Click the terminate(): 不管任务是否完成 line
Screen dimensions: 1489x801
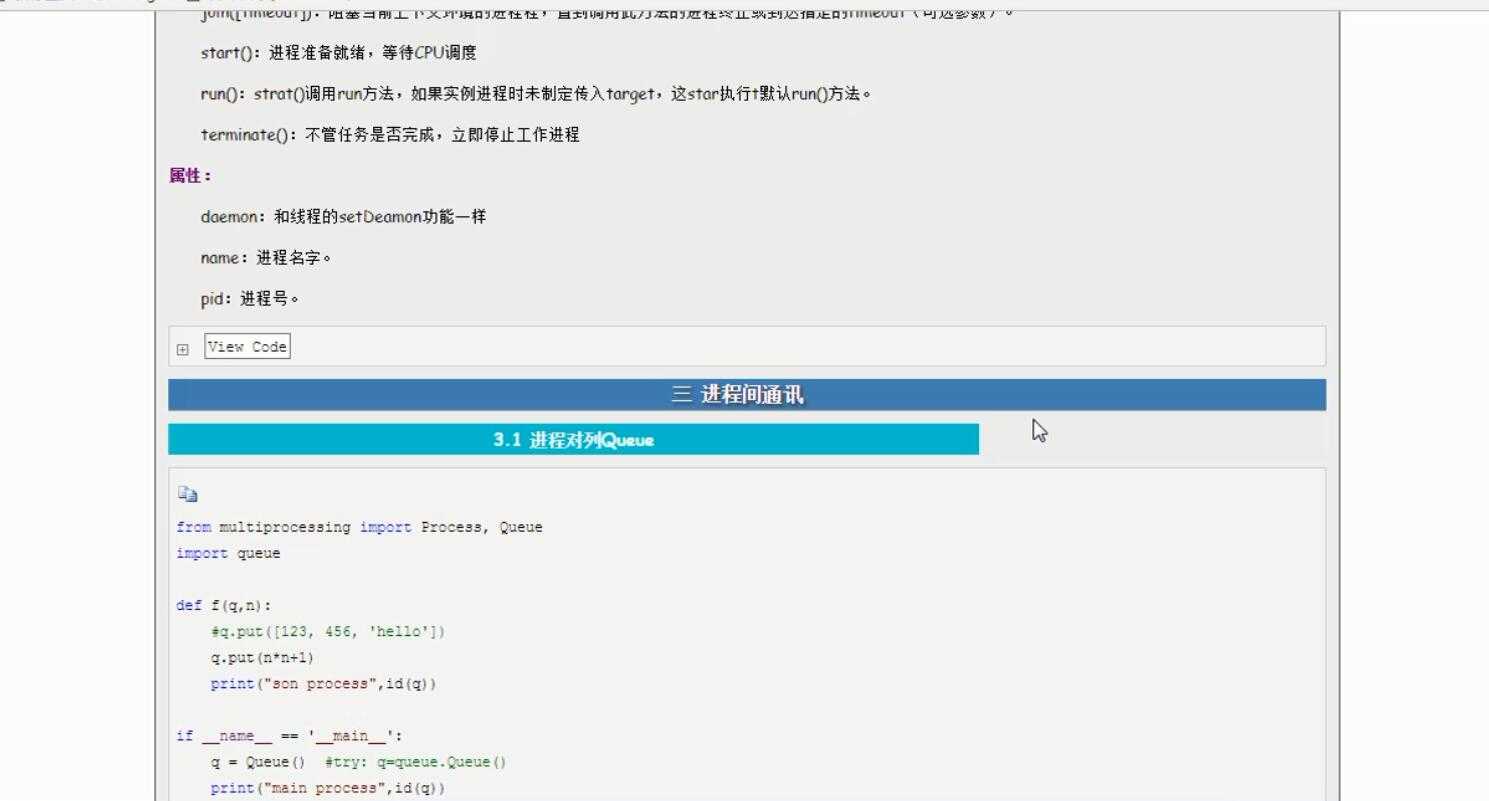click(x=390, y=135)
